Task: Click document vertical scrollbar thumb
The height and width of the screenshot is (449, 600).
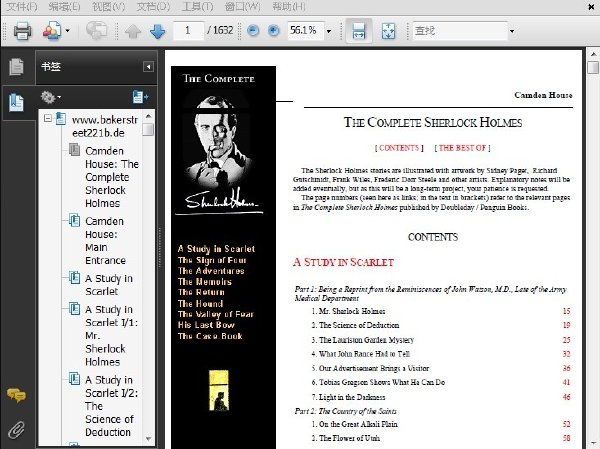Action: click(593, 67)
